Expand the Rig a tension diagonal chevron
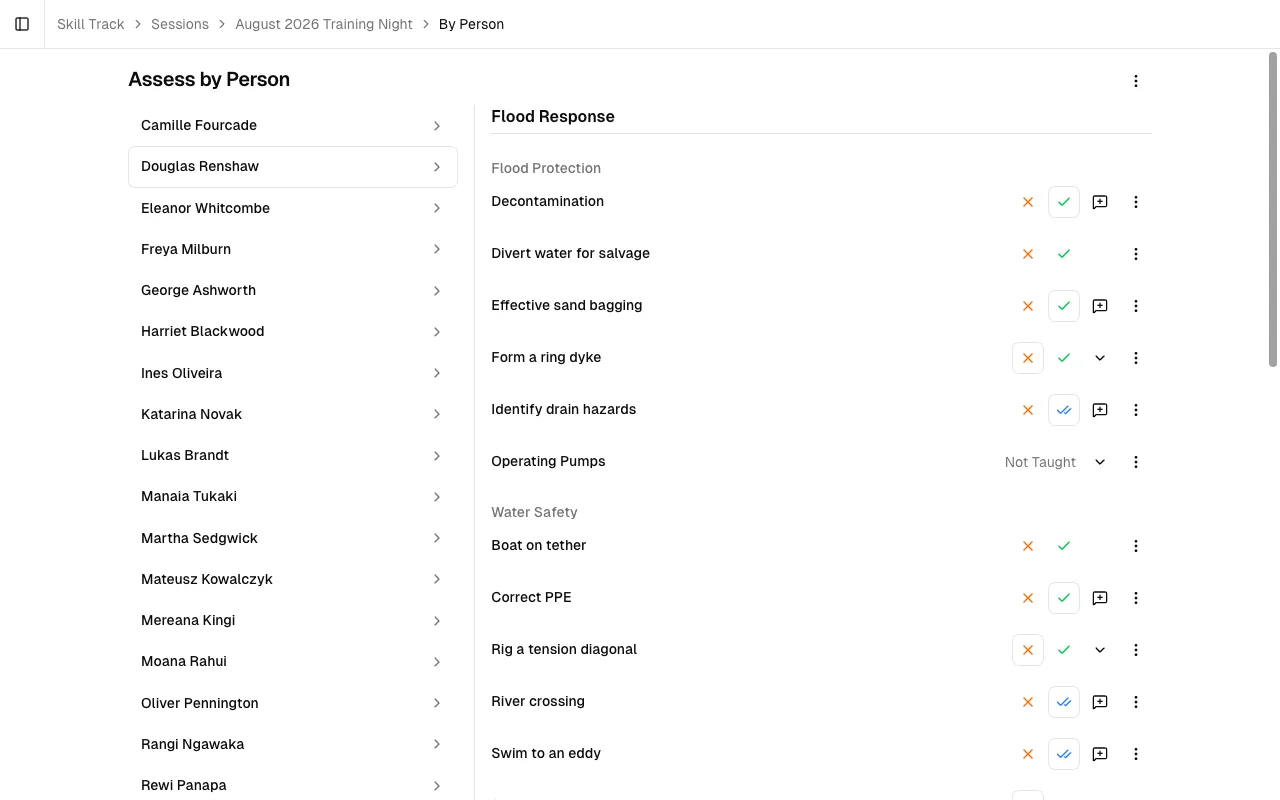 coord(1100,650)
